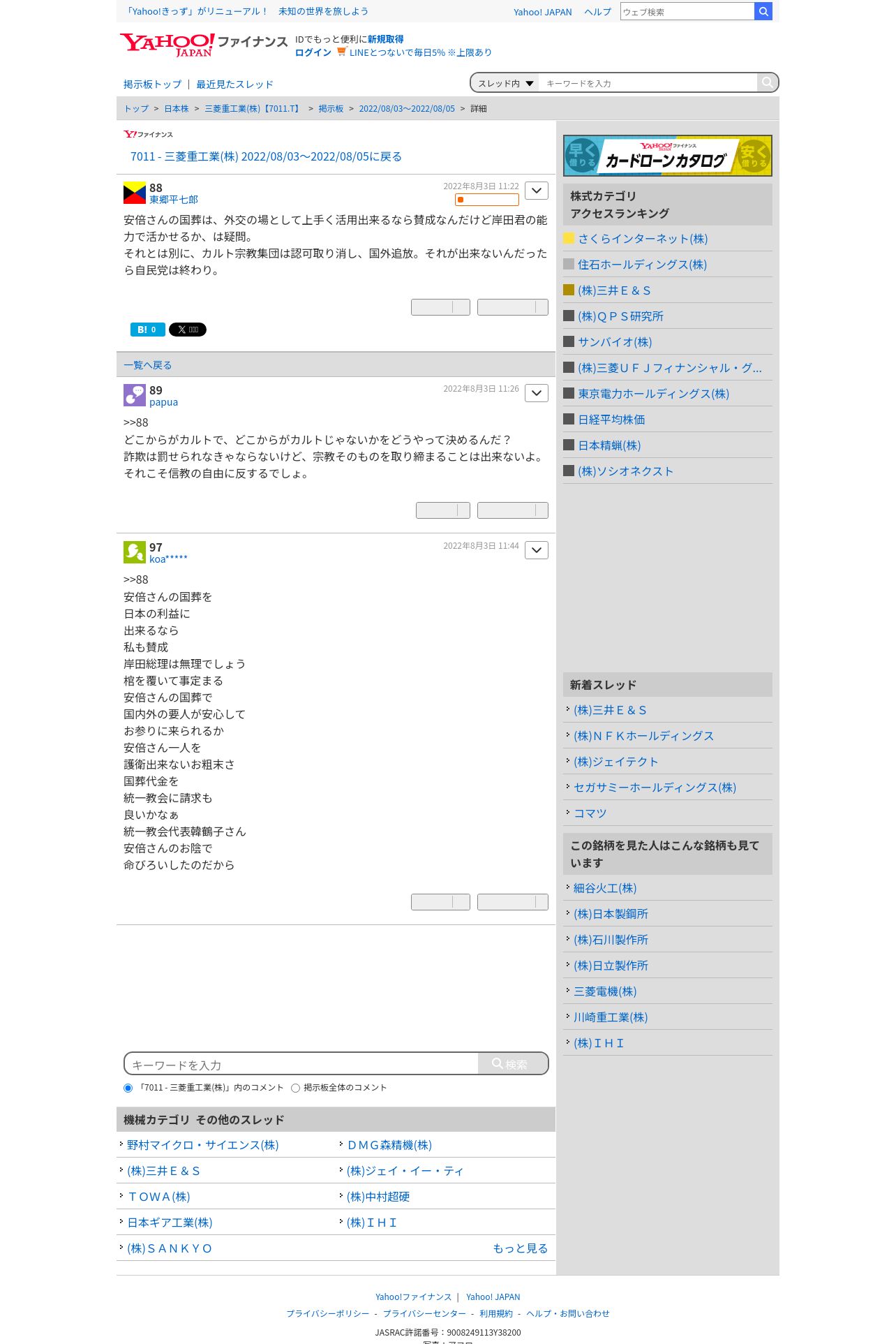The width and height of the screenshot is (896, 1344).
Task: Open 住石ホールディングス(株) in the ranking
Action: tap(642, 265)
